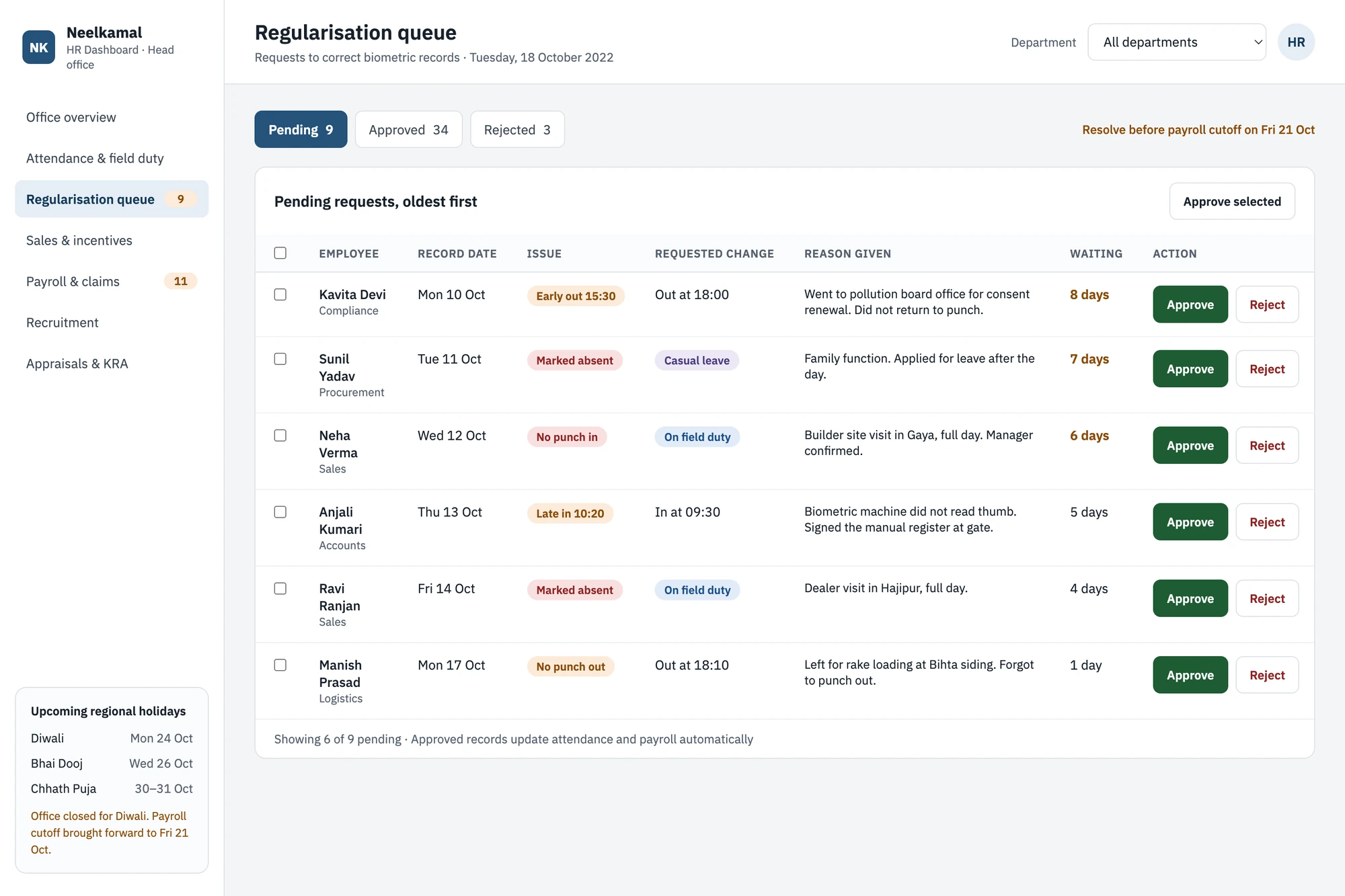This screenshot has height=896, width=1345.
Task: Approve Ravi Ranjan's request
Action: [x=1190, y=599]
